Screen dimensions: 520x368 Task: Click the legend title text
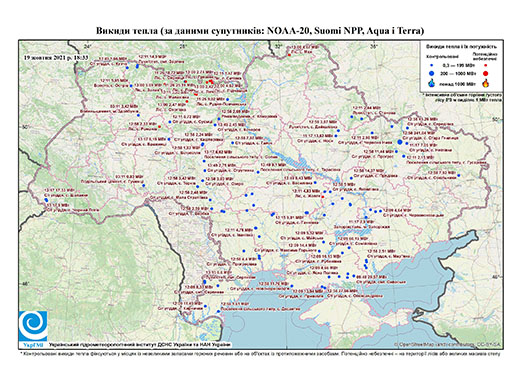point(462,46)
